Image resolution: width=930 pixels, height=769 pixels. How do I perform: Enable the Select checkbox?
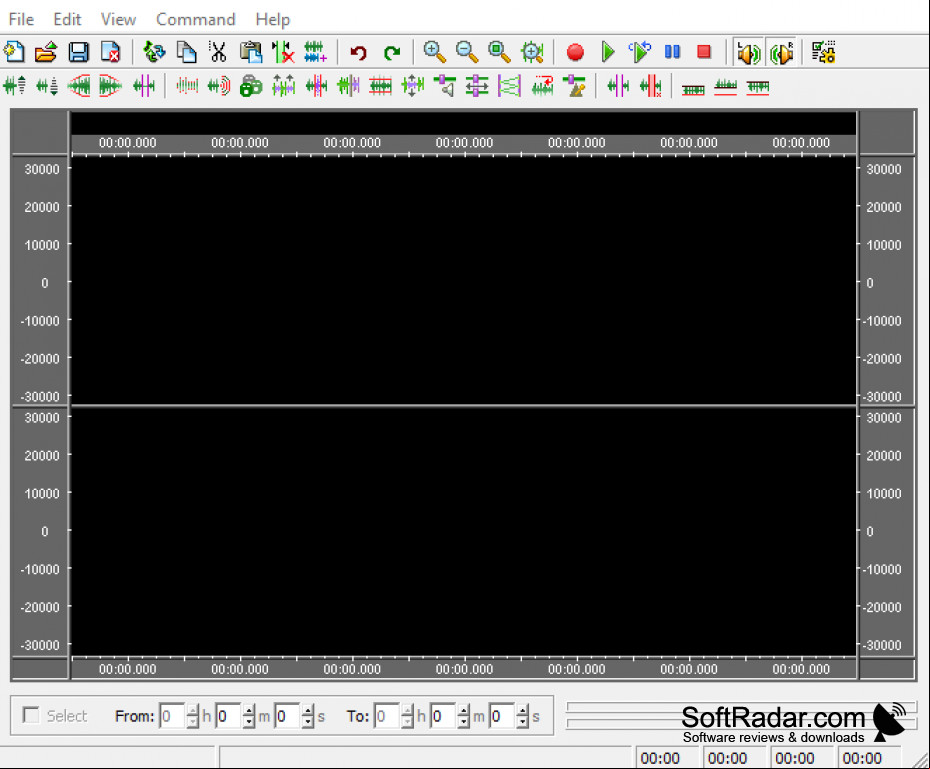(30, 715)
